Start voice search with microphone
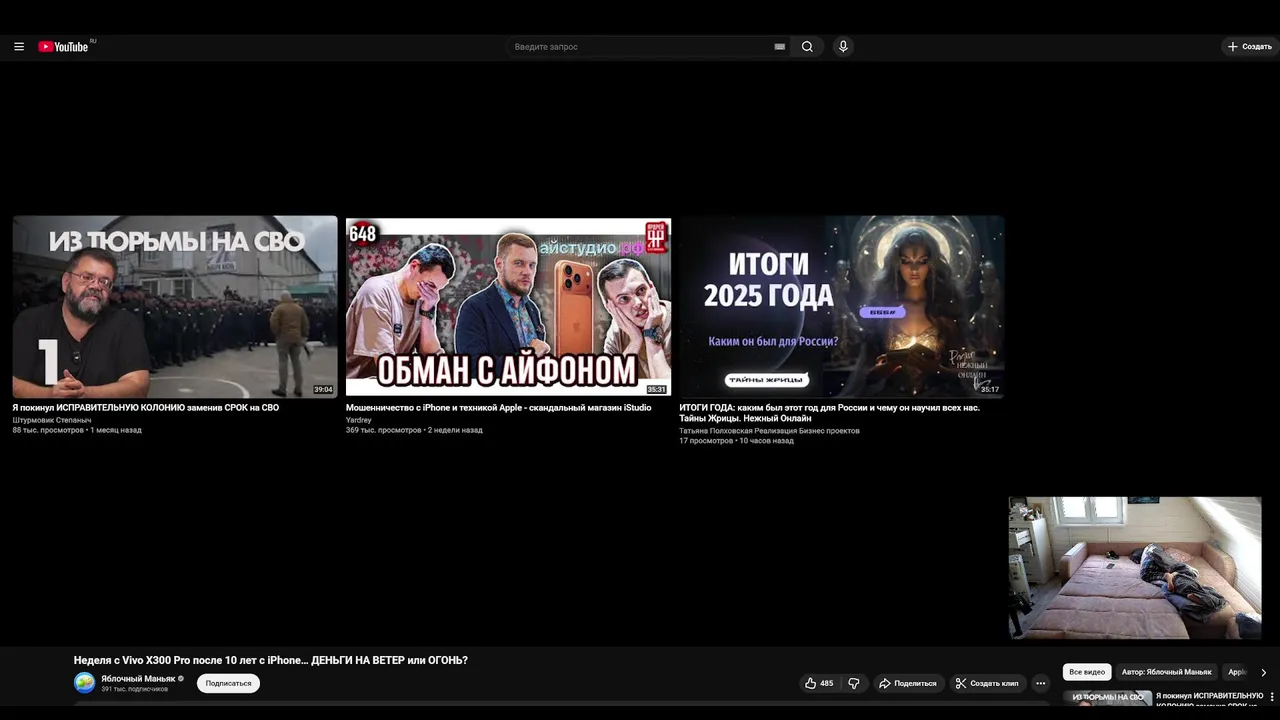The height and width of the screenshot is (720, 1280). (843, 47)
